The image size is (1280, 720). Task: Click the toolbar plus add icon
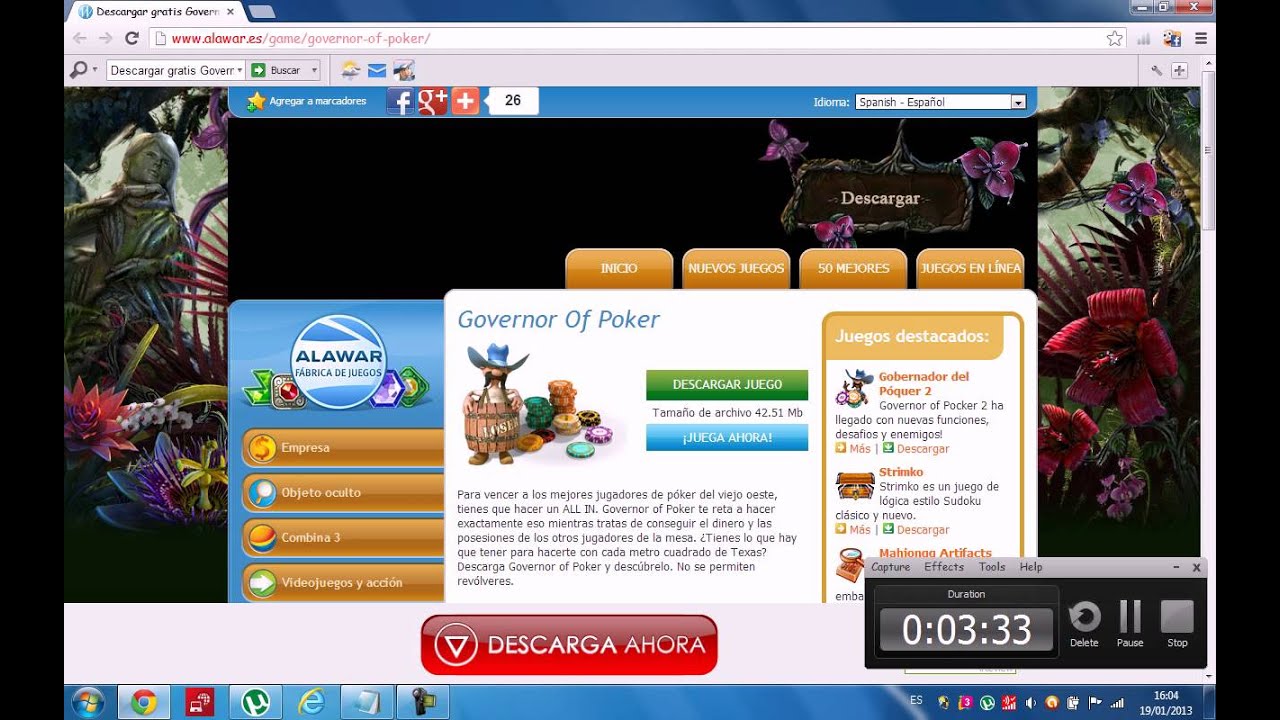tap(1179, 70)
